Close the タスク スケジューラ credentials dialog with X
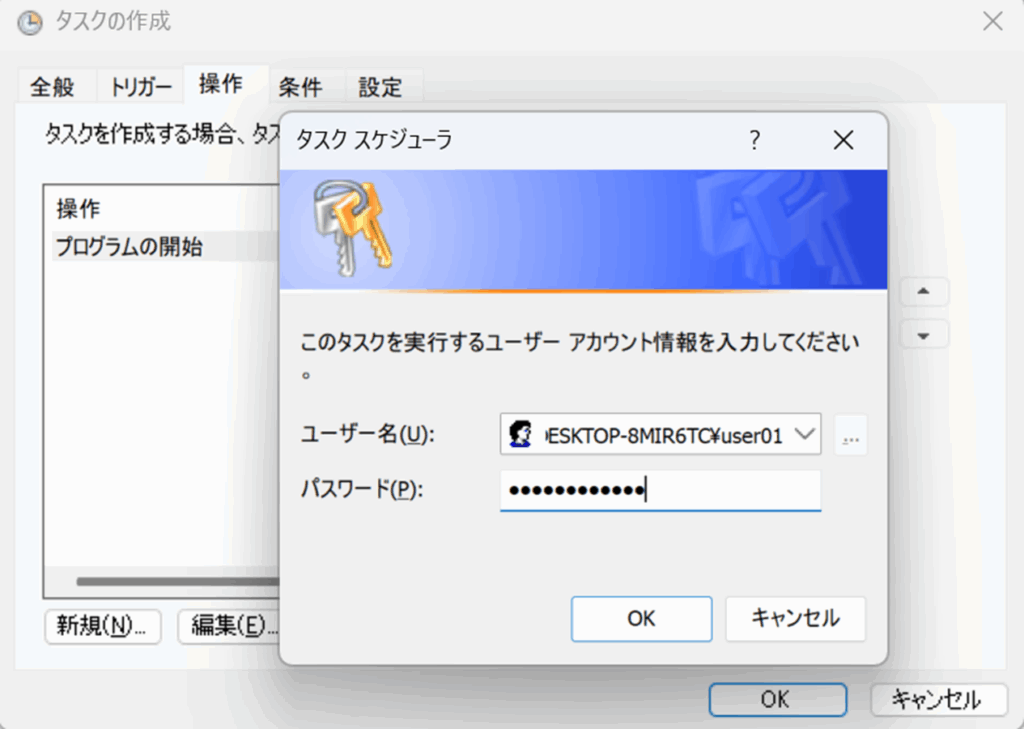The width and height of the screenshot is (1024, 729). (x=843, y=141)
